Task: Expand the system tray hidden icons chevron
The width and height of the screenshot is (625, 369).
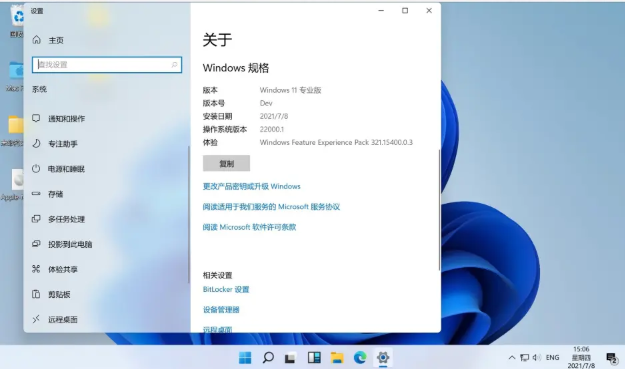Action: pos(512,357)
